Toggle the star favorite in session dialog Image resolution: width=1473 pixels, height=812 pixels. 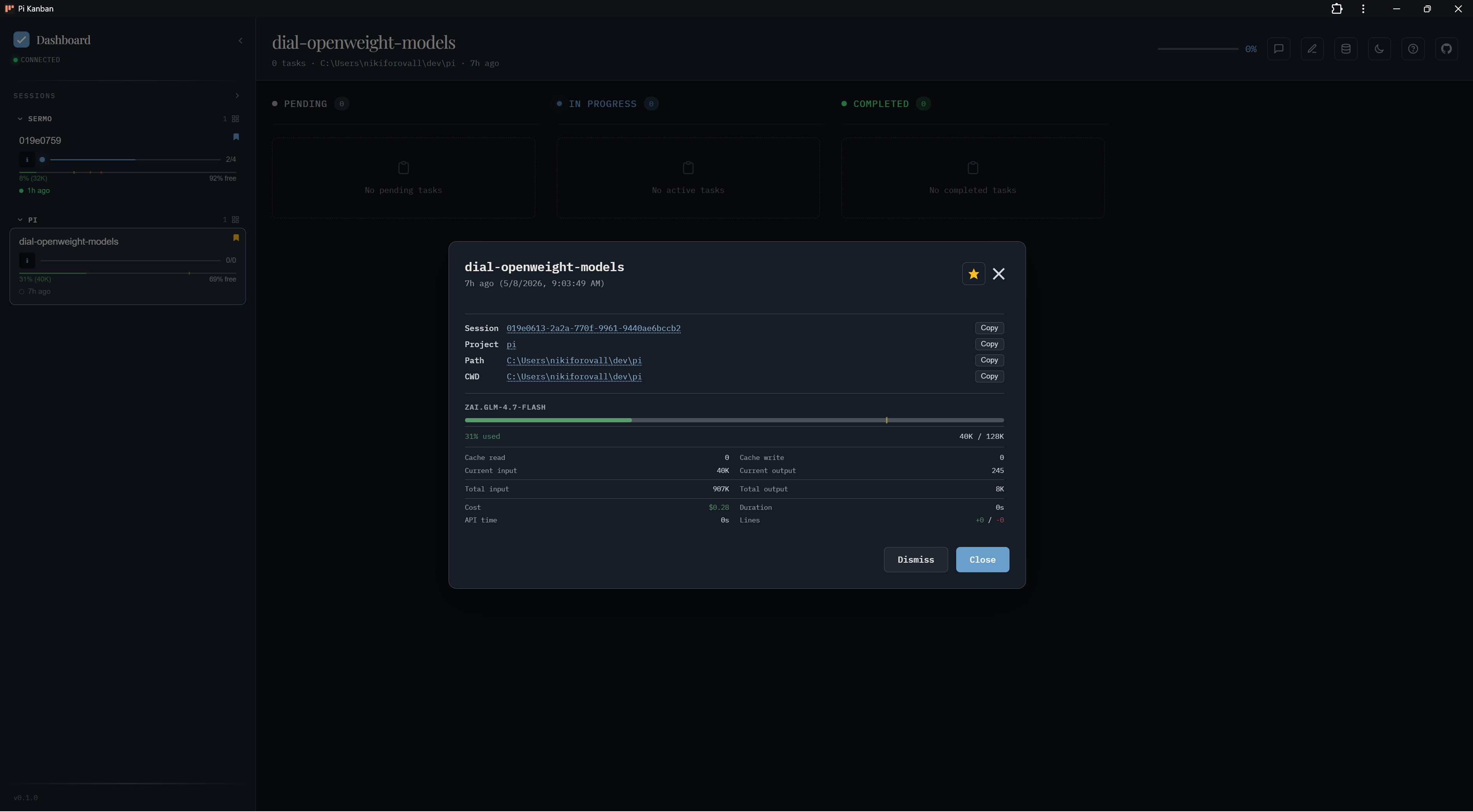[x=973, y=274]
